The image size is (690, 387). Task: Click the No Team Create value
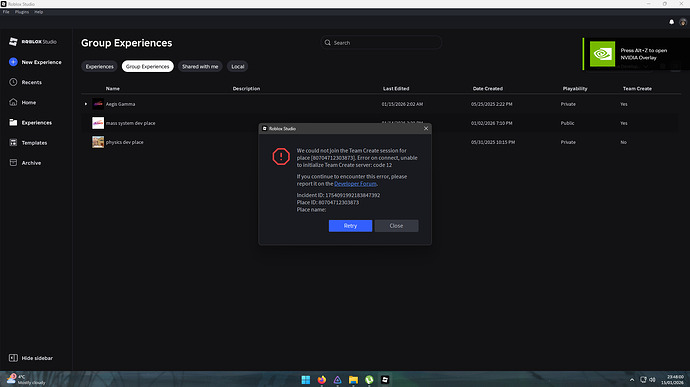[x=623, y=142]
